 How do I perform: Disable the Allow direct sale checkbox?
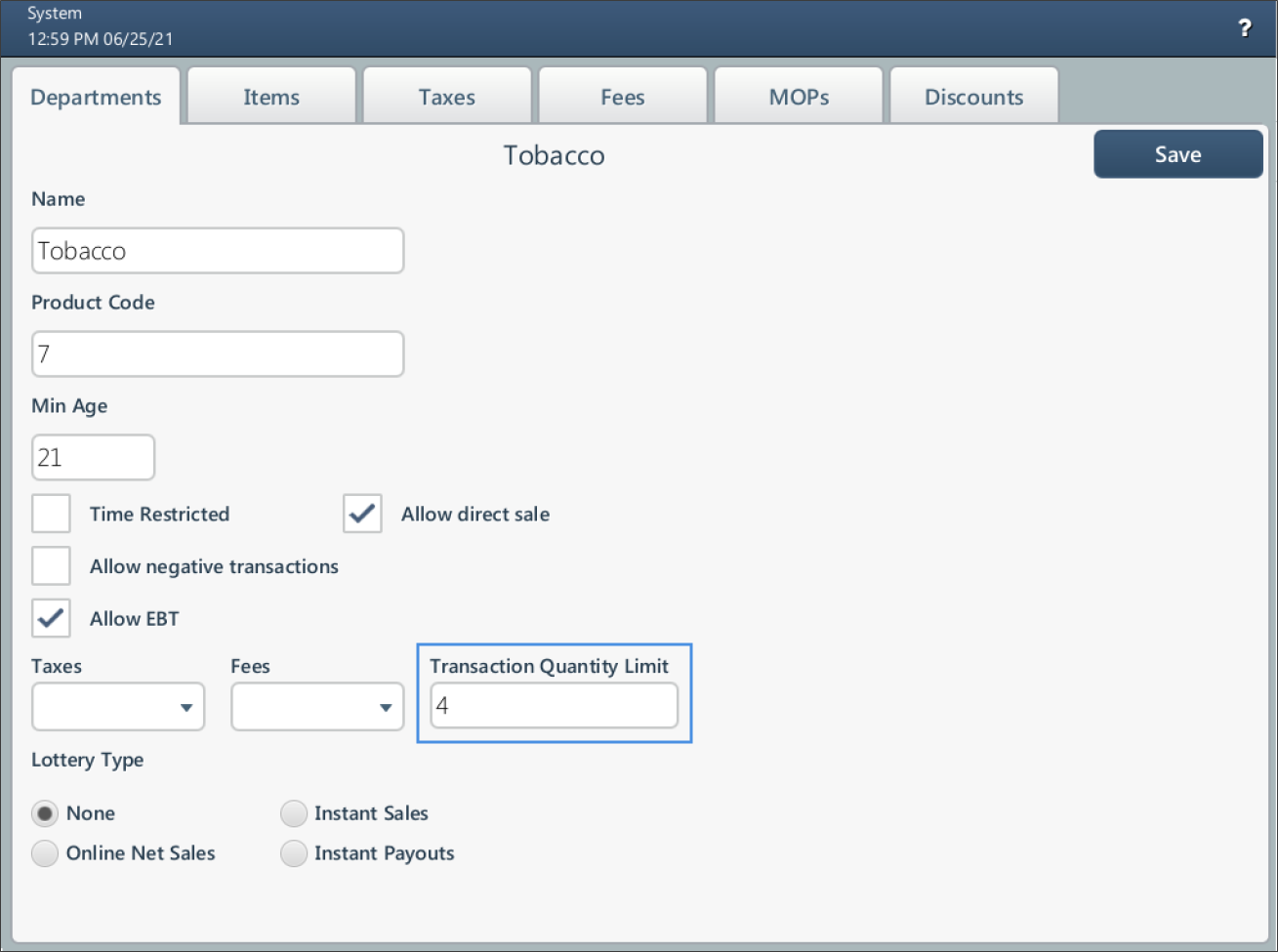[361, 514]
